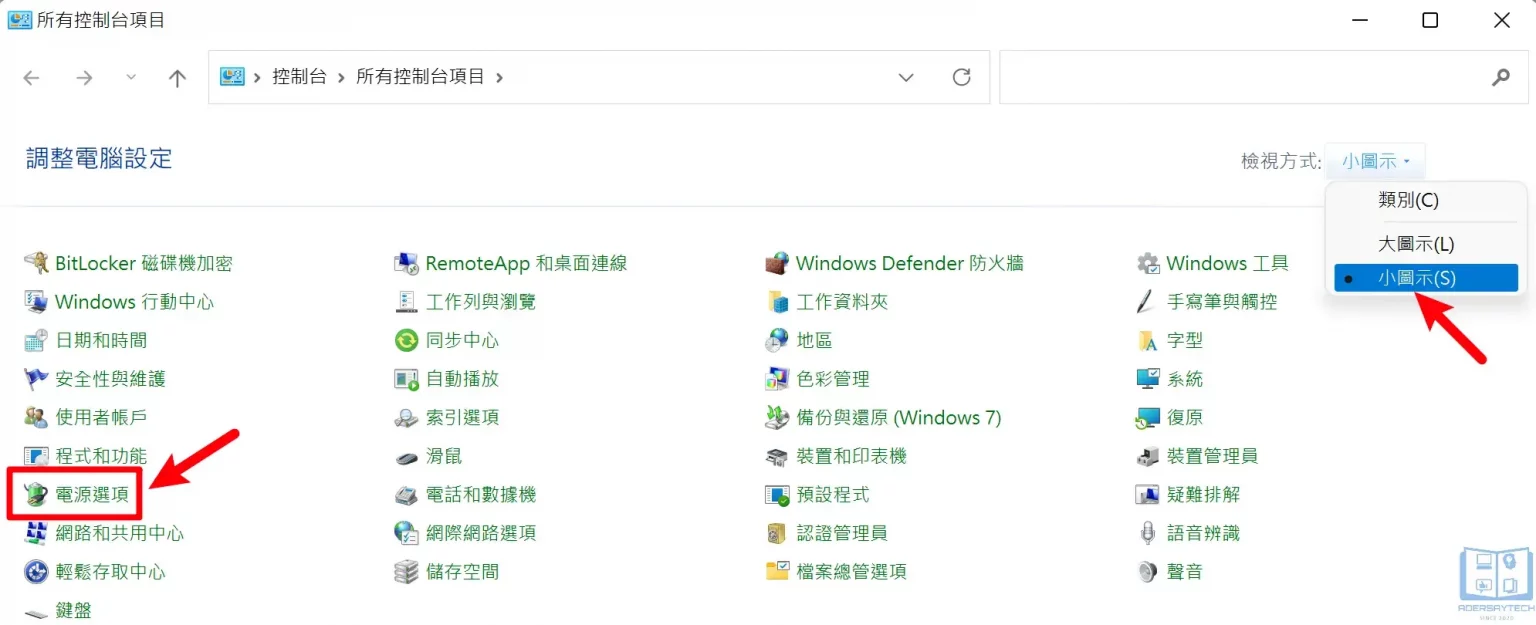1536x625 pixels.
Task: Click the 地區 globe icon
Action: tap(777, 340)
